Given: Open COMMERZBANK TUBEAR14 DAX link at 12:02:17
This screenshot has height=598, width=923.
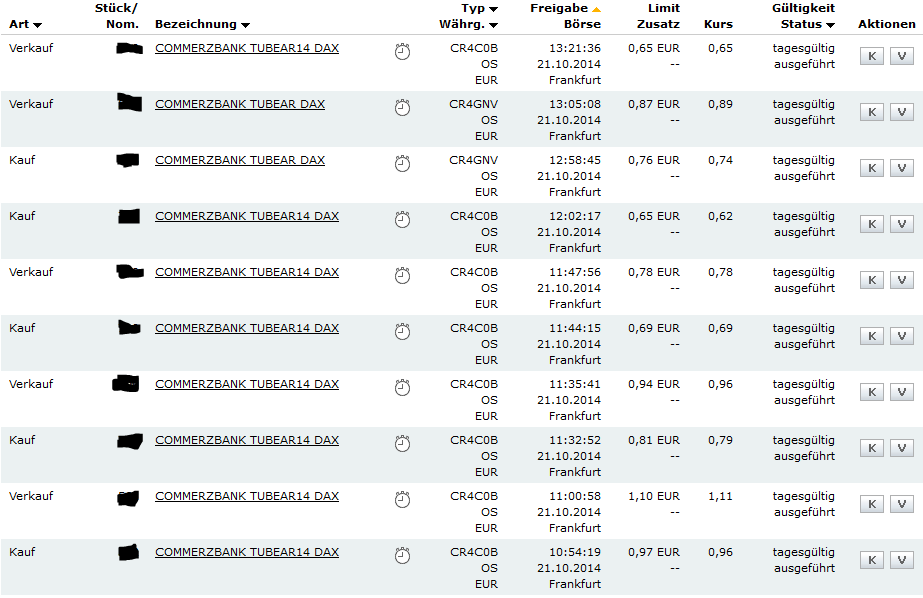Looking at the screenshot, I should [x=247, y=216].
